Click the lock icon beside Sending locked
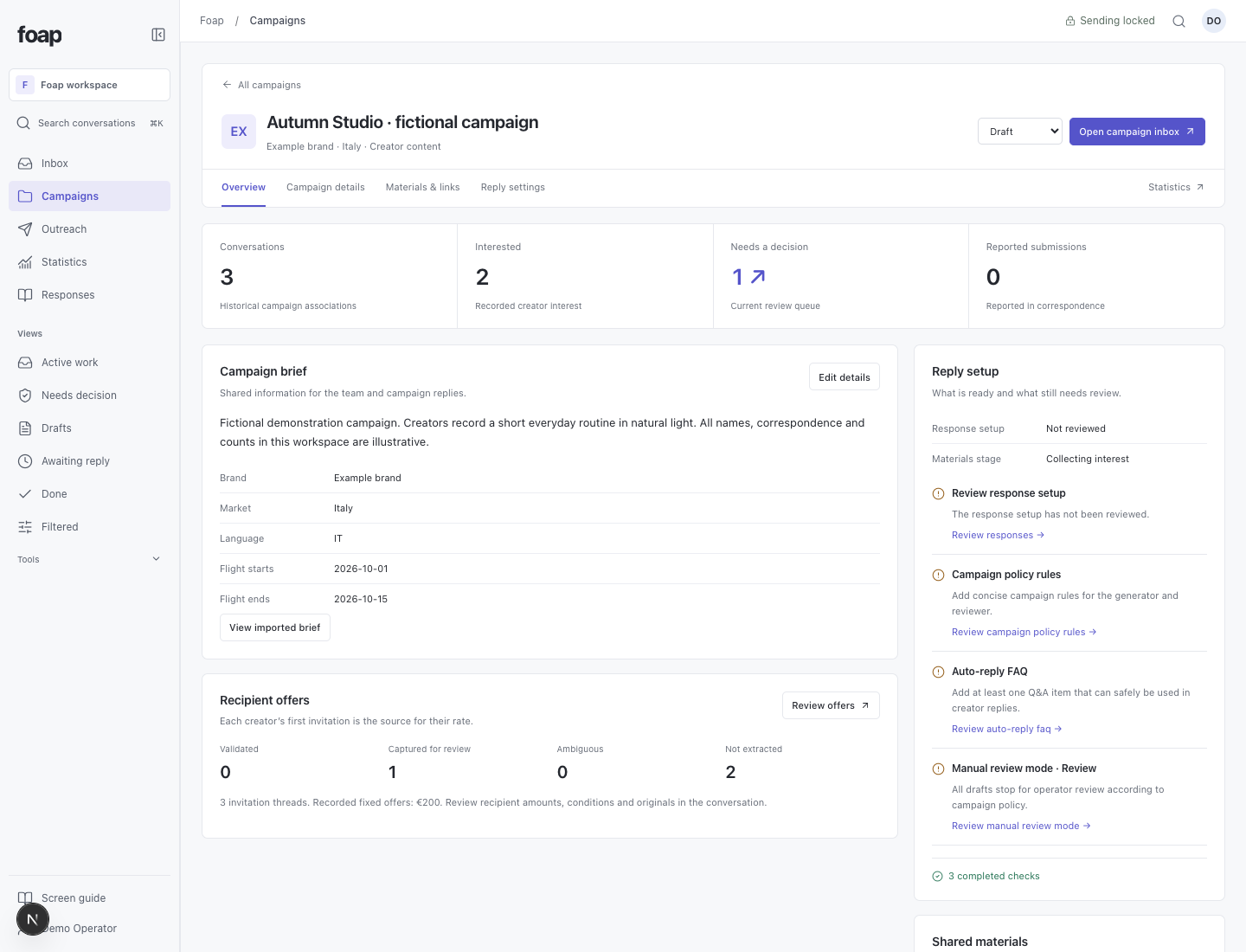The height and width of the screenshot is (952, 1246). (1070, 21)
